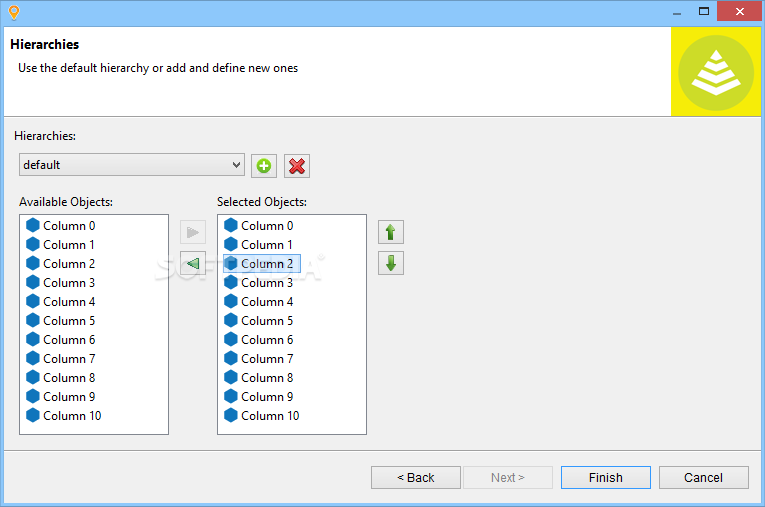Cancel the hierarchies wizard
The width and height of the screenshot is (765, 507).
(704, 477)
